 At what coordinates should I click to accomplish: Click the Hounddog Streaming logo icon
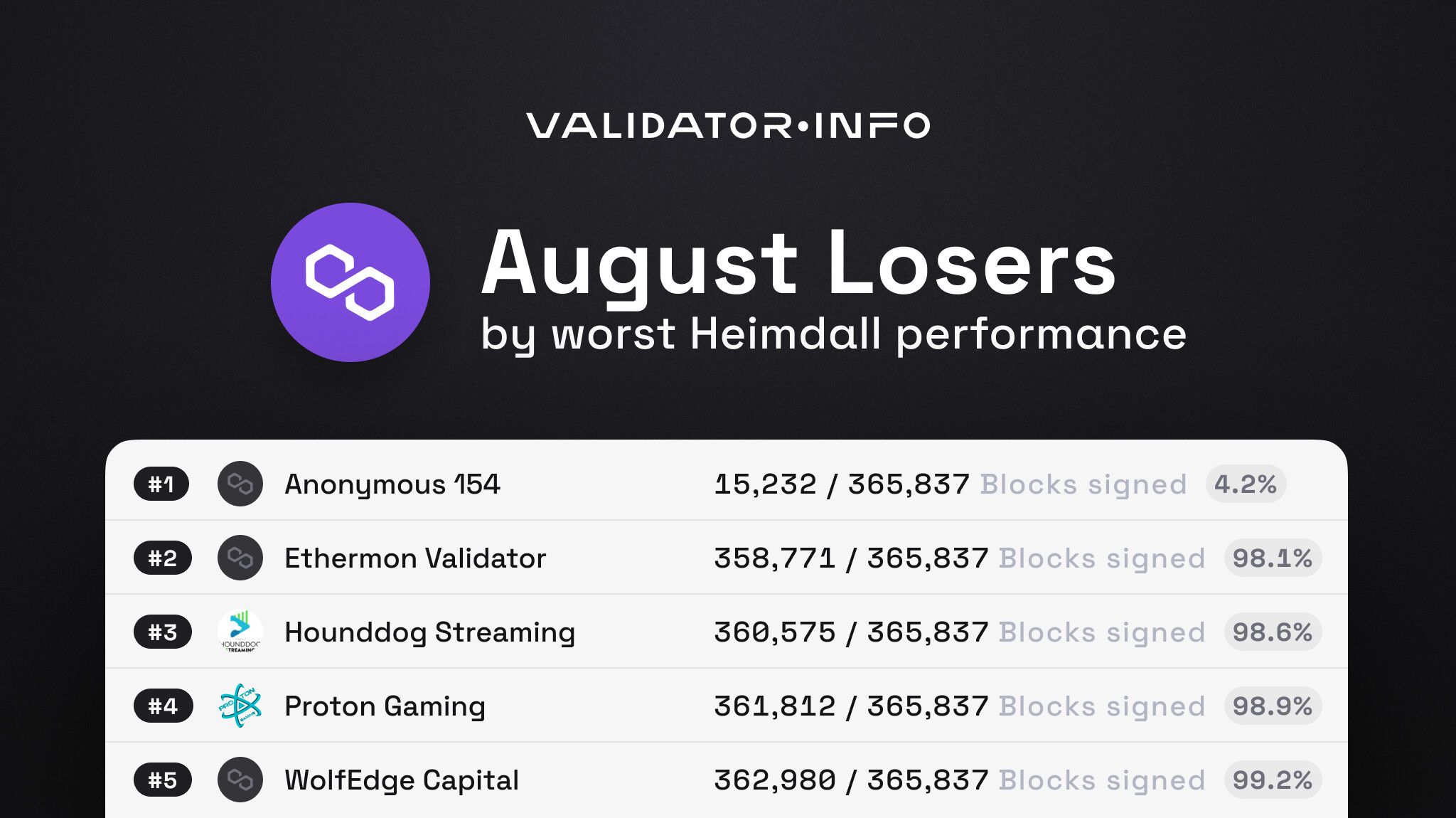click(x=240, y=632)
